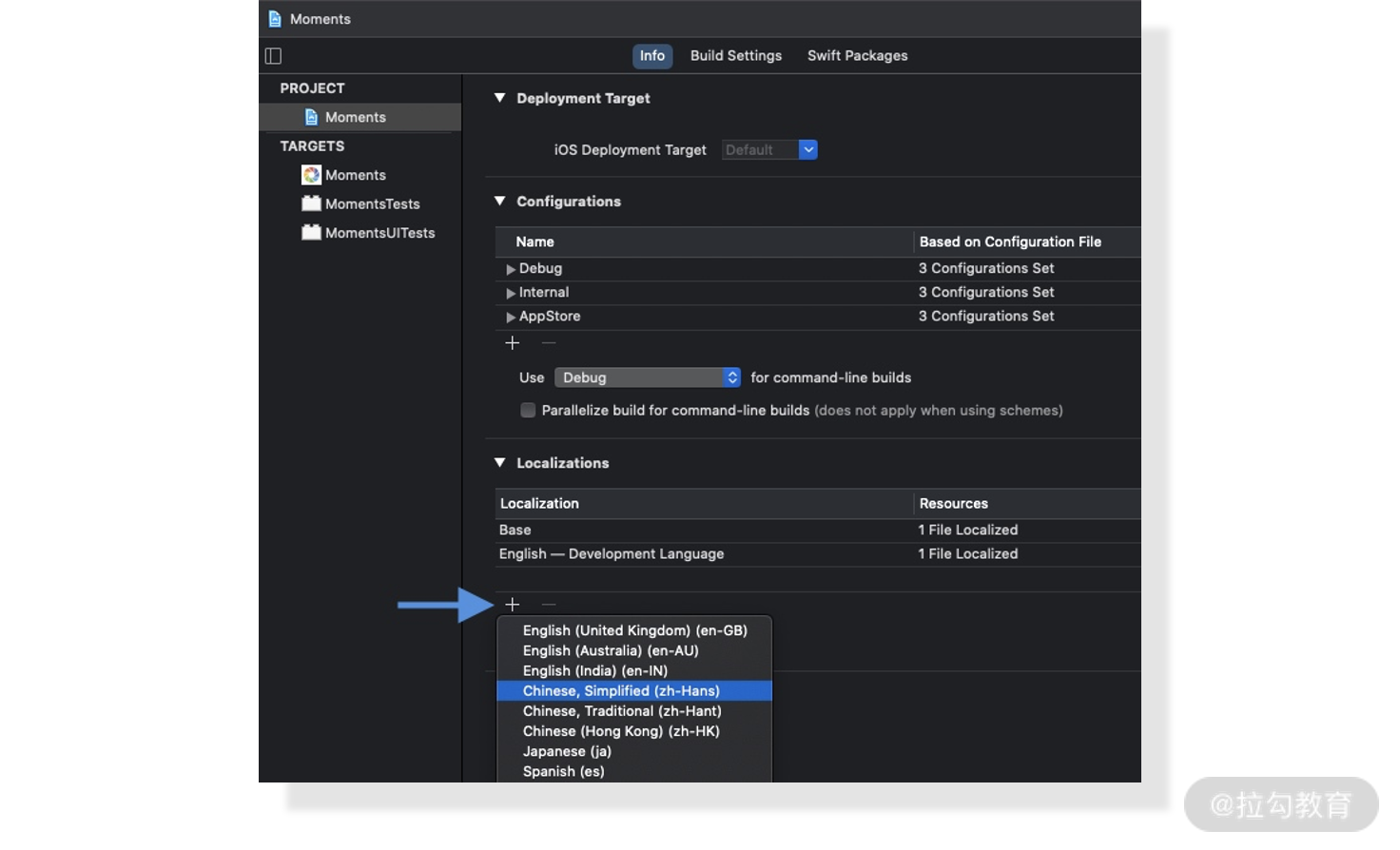The width and height of the screenshot is (1400, 850).
Task: Add a localization with the plus button
Action: [x=513, y=605]
